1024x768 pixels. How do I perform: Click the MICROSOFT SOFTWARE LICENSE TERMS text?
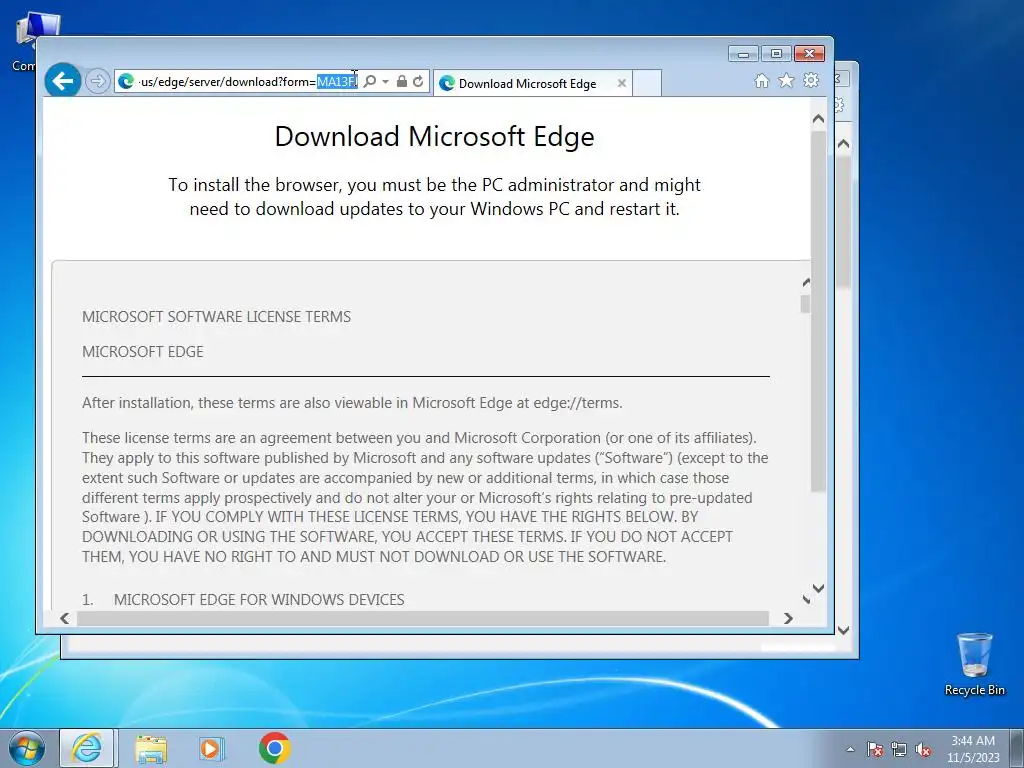click(x=216, y=317)
